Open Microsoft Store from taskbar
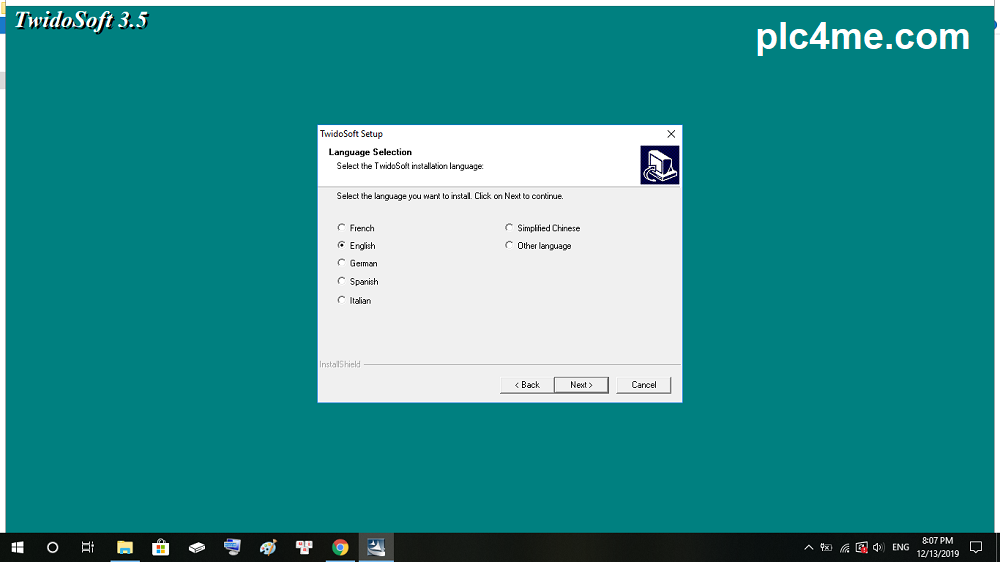Screen dimensions: 1000x562 coord(160,547)
